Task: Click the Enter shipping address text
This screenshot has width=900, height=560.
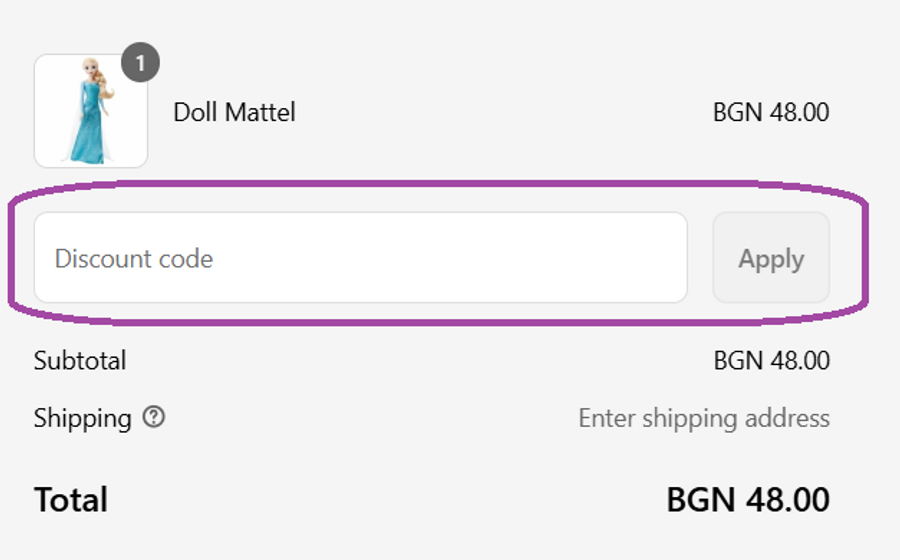Action: click(x=703, y=417)
